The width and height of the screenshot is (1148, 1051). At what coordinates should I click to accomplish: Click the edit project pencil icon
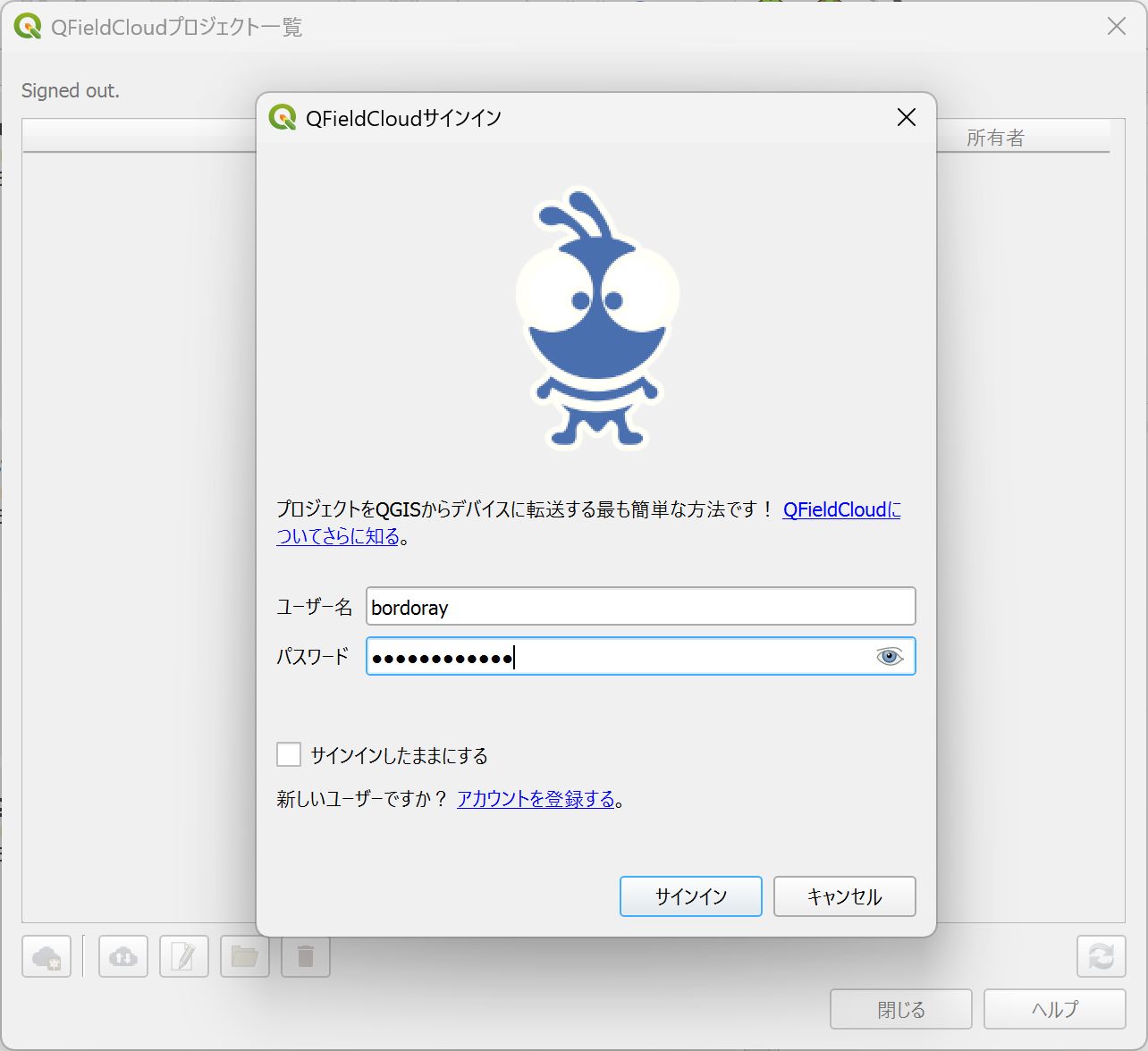[x=184, y=956]
